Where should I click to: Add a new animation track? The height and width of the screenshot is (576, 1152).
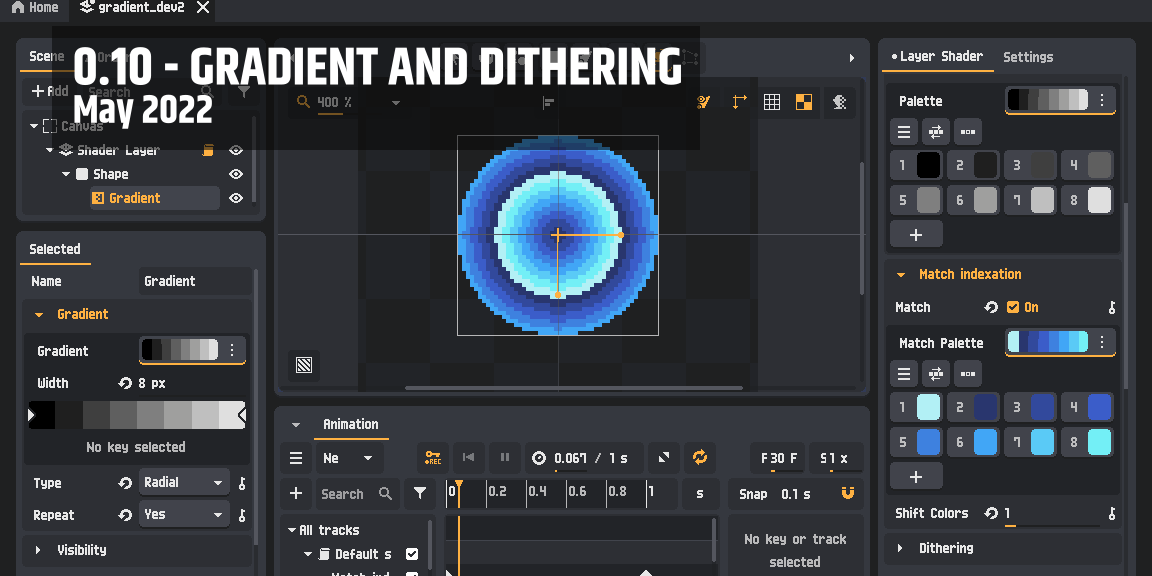295,494
